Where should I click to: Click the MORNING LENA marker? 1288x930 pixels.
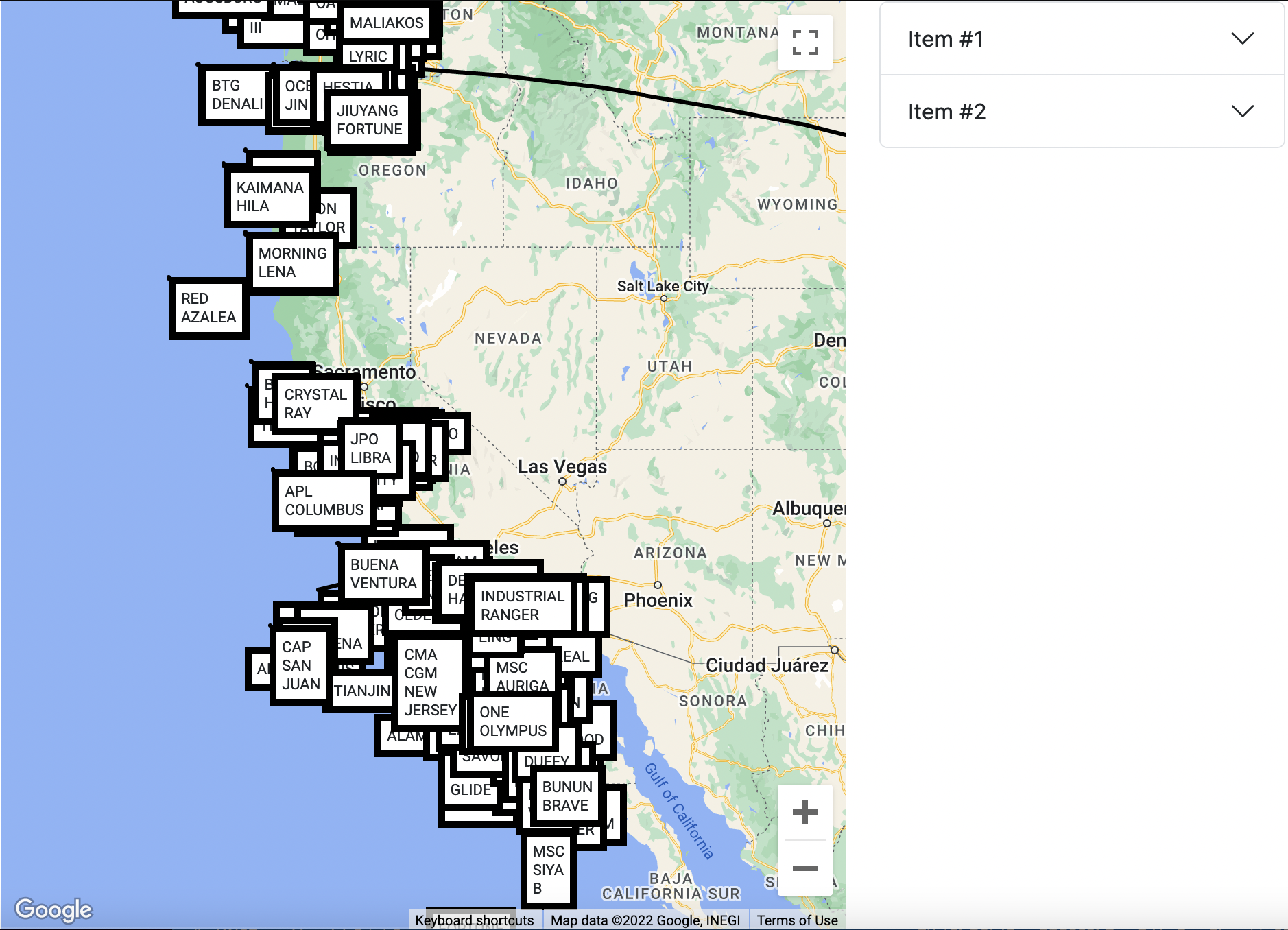[293, 263]
